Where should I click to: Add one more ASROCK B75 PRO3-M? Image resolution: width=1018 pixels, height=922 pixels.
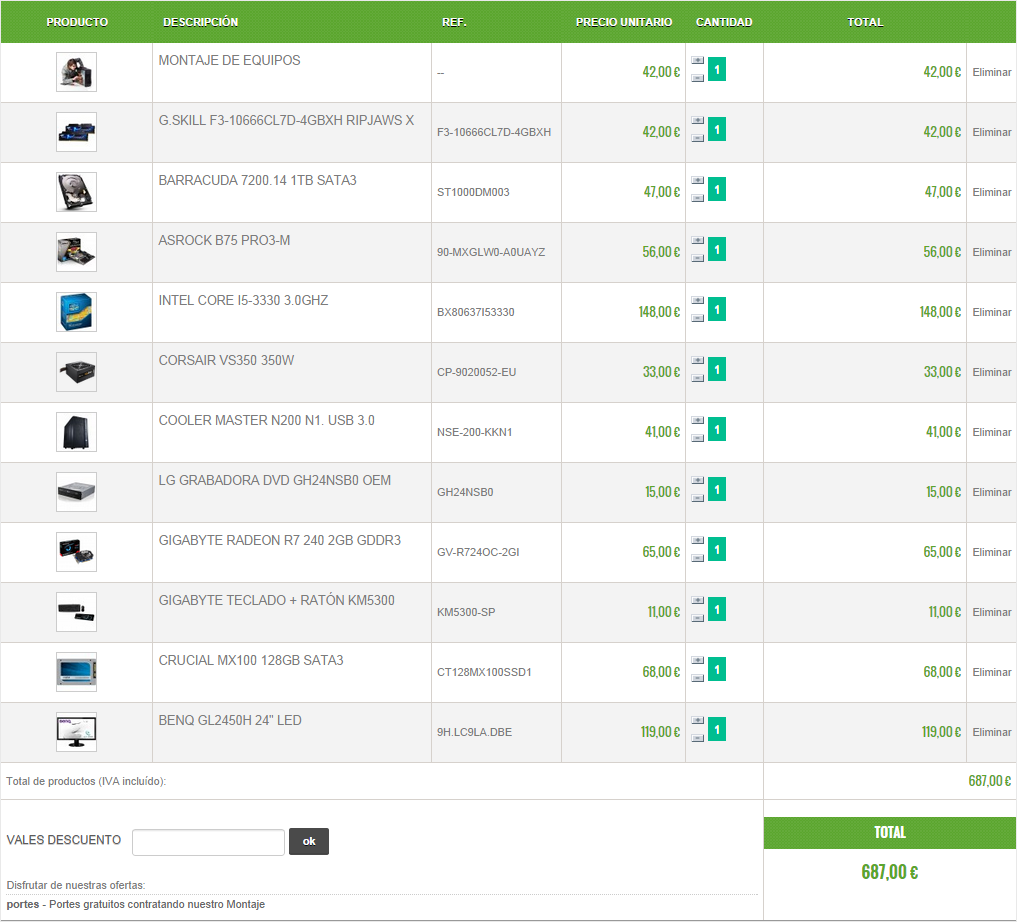(x=697, y=241)
